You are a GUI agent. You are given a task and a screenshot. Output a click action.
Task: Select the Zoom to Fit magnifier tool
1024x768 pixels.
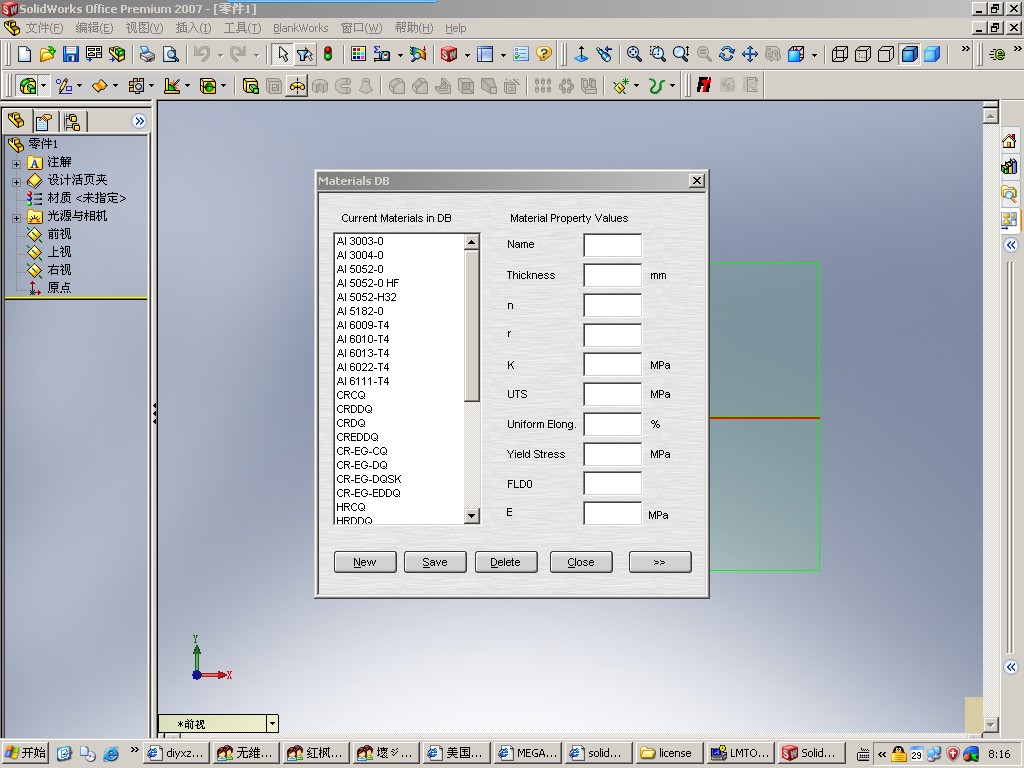point(634,54)
